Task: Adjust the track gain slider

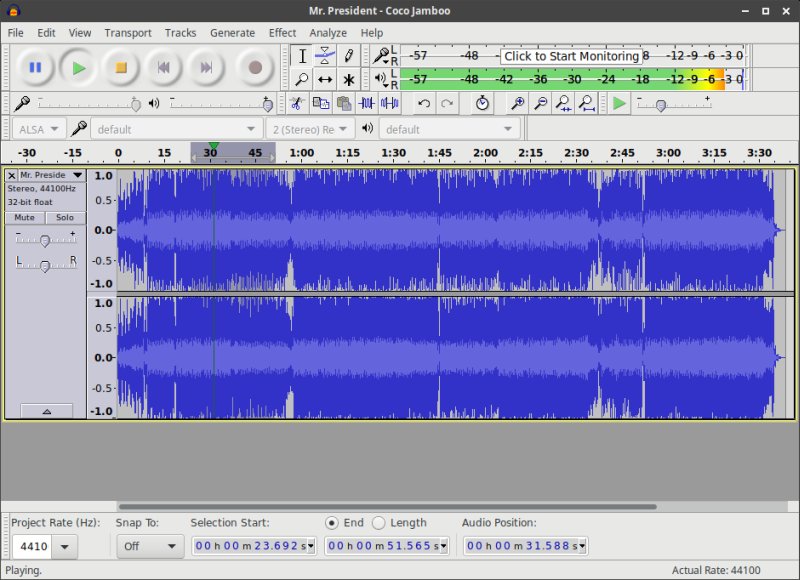Action: (x=45, y=240)
